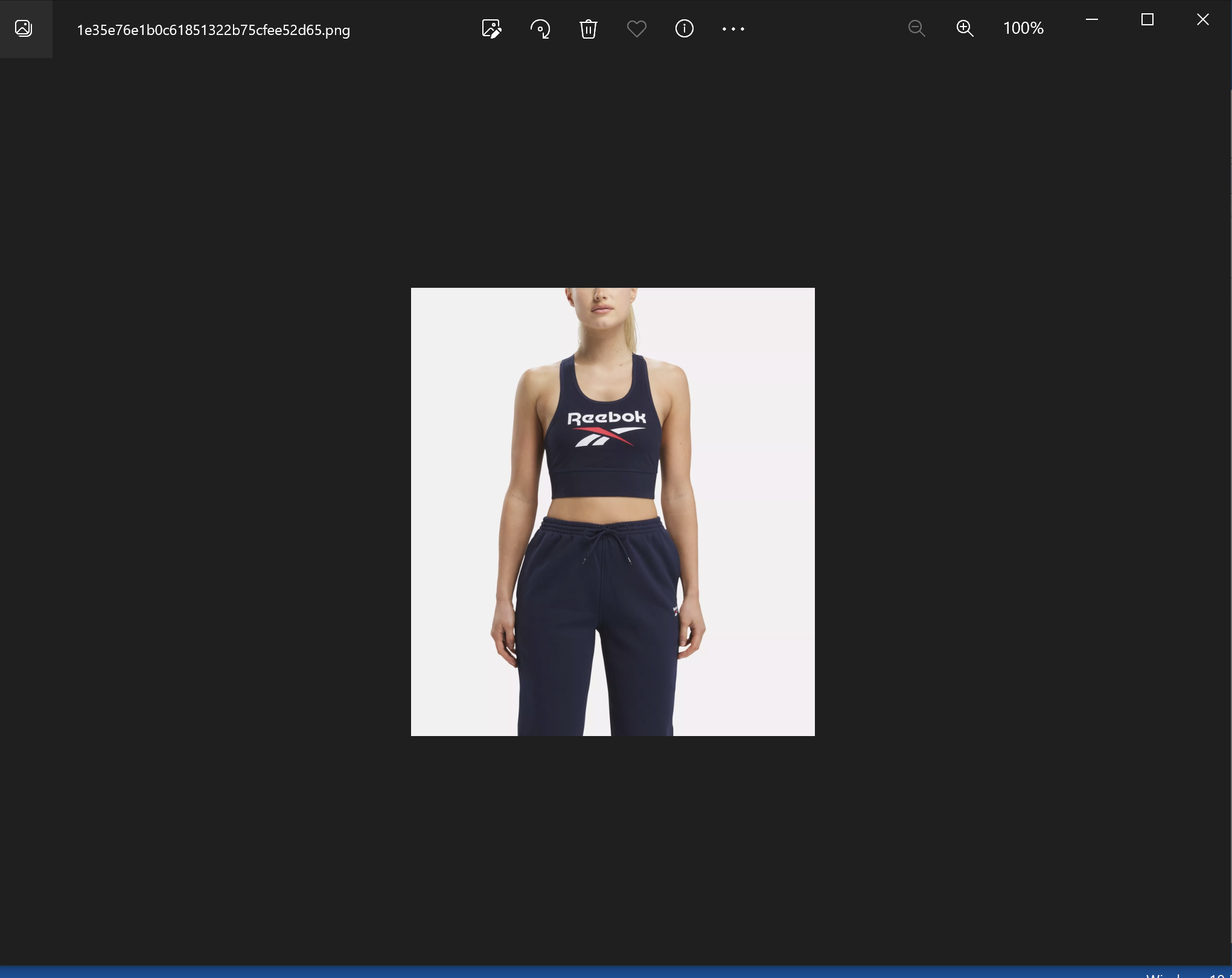Click the blue desktop strip at bottom
This screenshot has height=978, width=1232.
pyautogui.click(x=604, y=972)
